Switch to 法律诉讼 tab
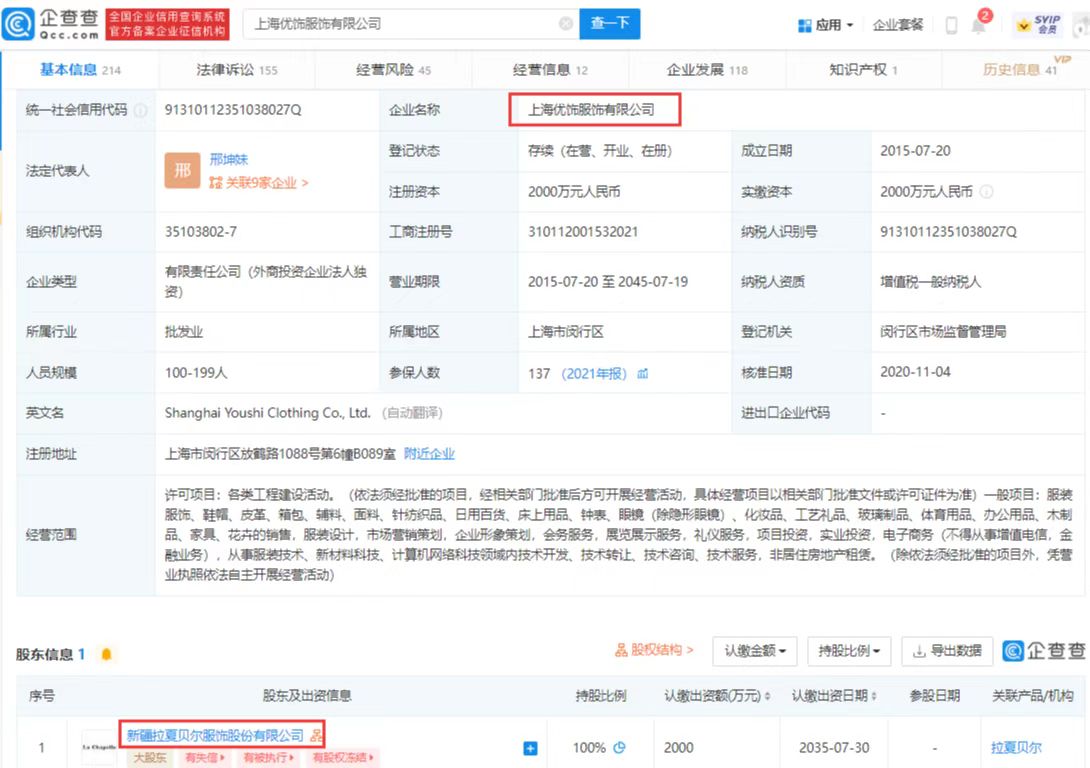Image resolution: width=1090 pixels, height=768 pixels. click(x=236, y=70)
